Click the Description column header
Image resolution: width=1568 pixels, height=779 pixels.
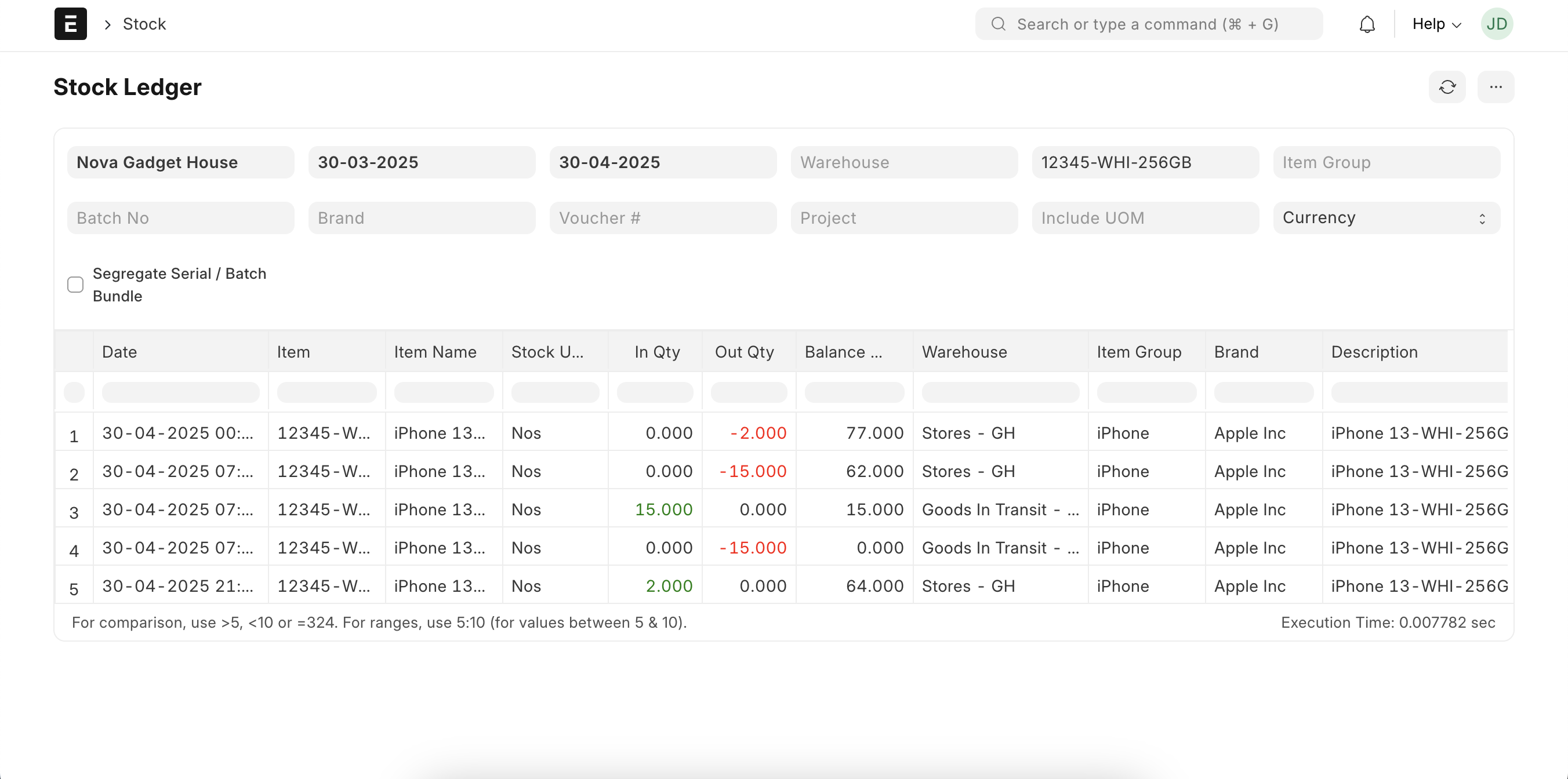pos(1415,352)
